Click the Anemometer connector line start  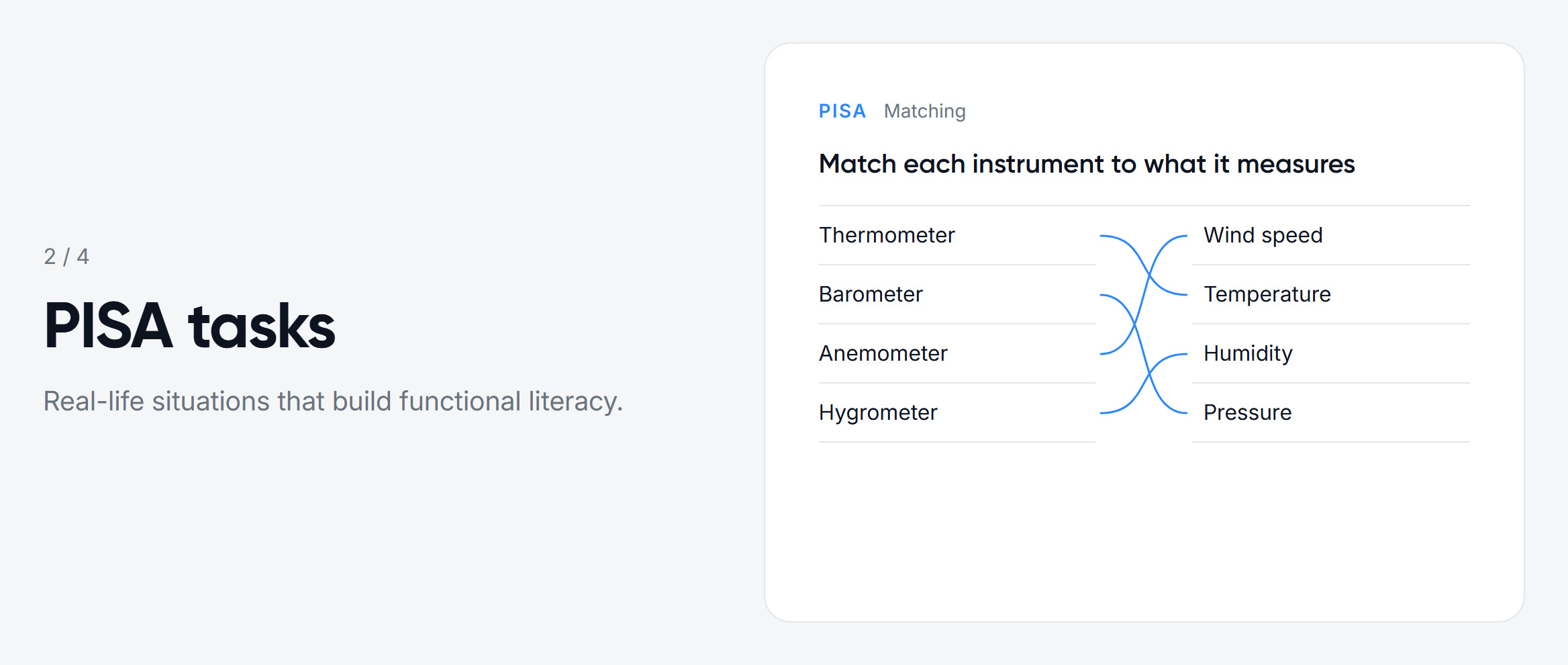click(1103, 353)
